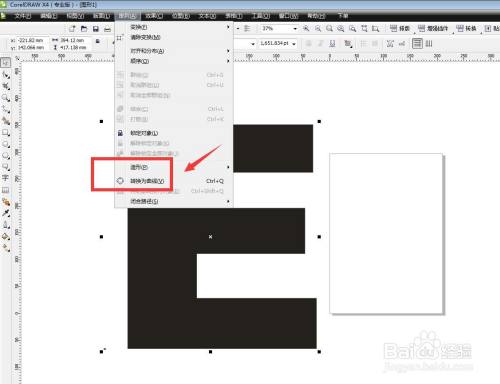The height and width of the screenshot is (384, 500).
Task: Select the Shape tool in toolbox
Action: 6,75
